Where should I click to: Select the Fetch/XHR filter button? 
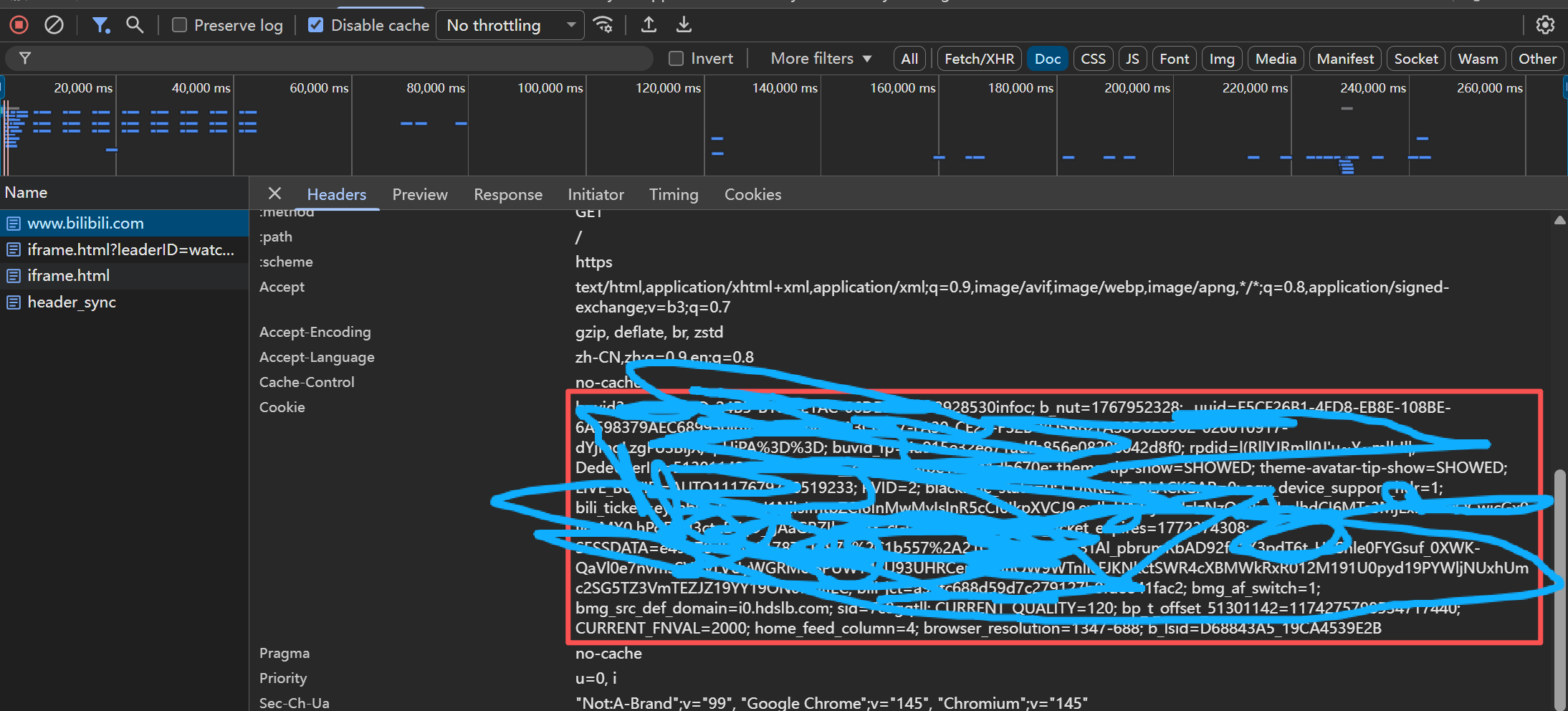pos(979,59)
